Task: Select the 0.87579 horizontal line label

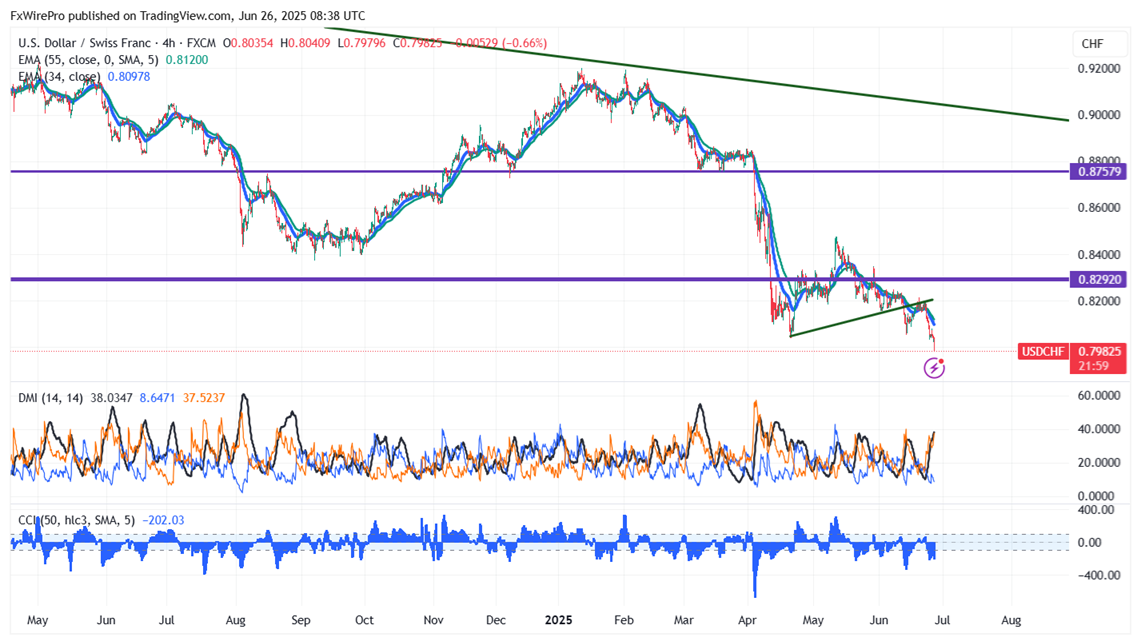Action: point(1099,172)
